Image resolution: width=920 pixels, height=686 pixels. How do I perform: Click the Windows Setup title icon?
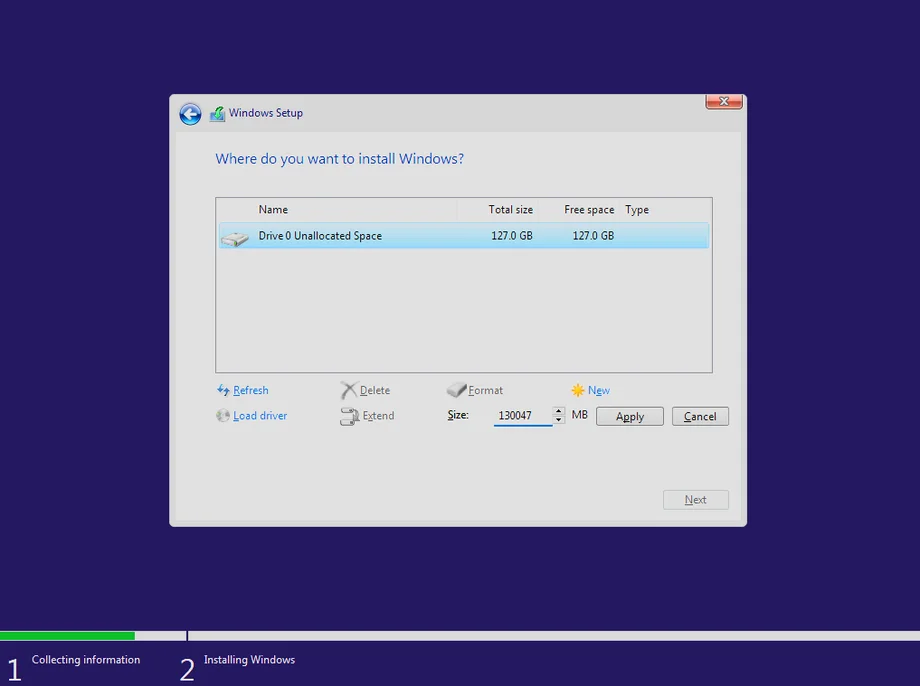tap(217, 114)
